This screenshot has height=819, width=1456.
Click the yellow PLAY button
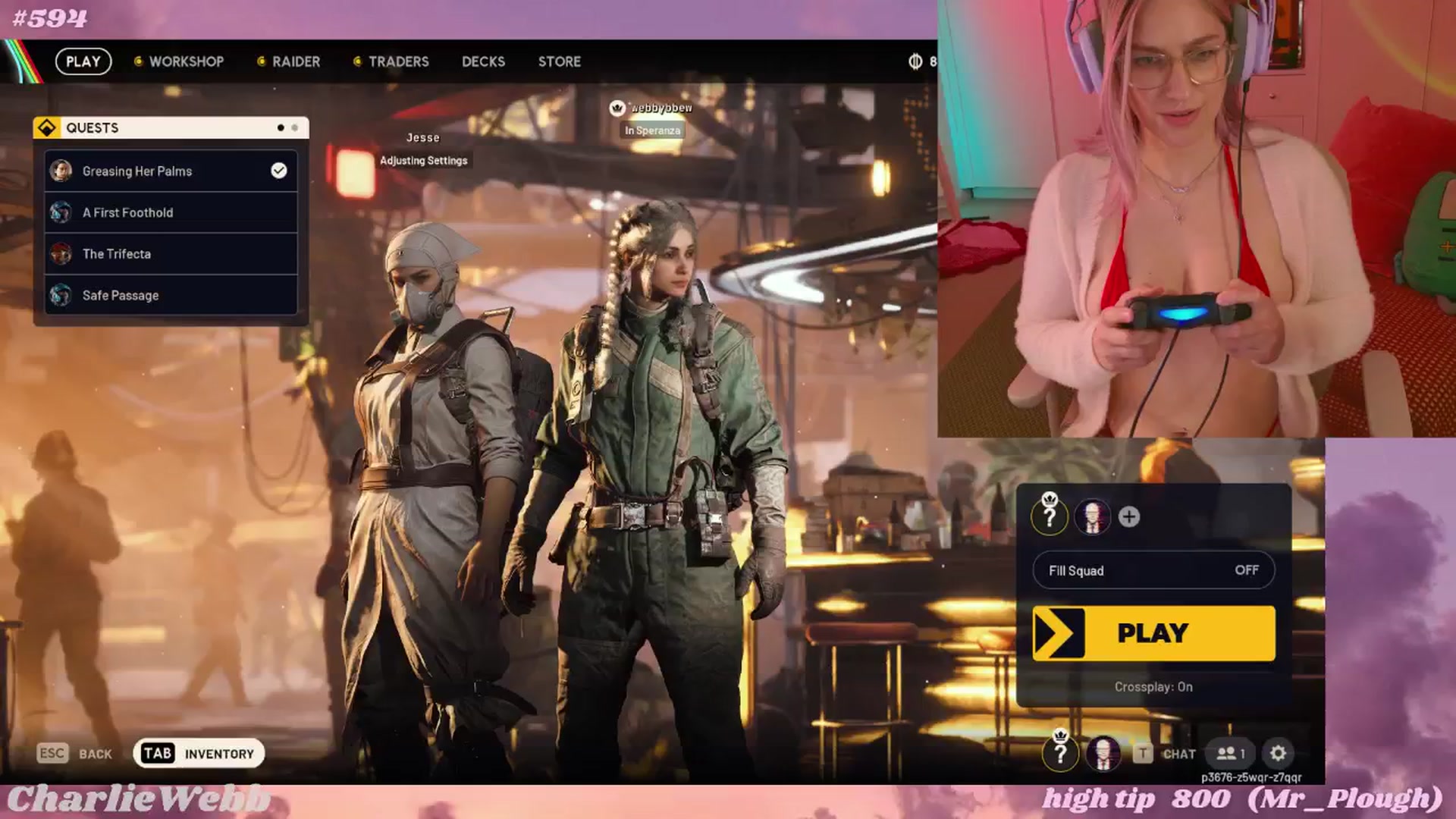click(x=1153, y=633)
